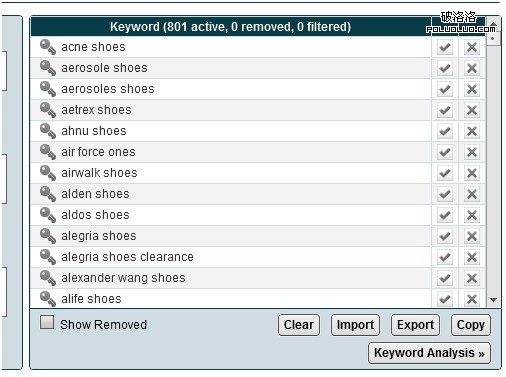Viewport: 506px width, 377px height.
Task: Delete airwalk shoes using its X icon
Action: tap(472, 173)
